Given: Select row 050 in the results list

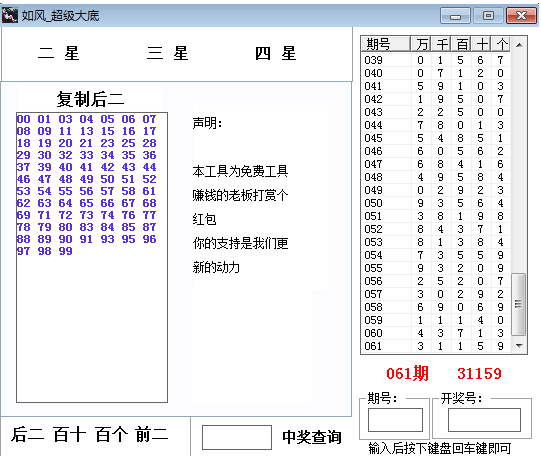Looking at the screenshot, I should pos(436,203).
